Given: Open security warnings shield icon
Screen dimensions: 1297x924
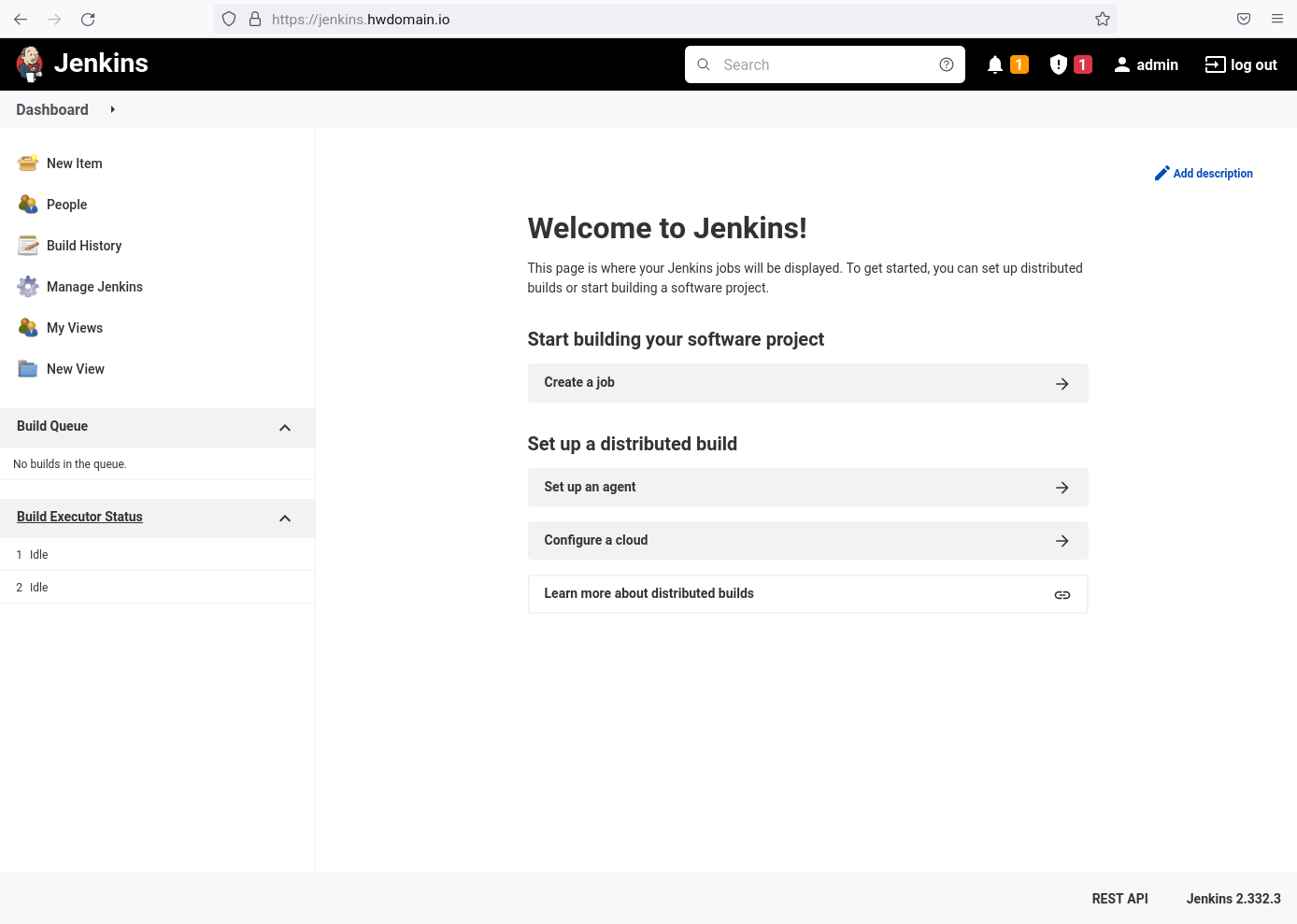Looking at the screenshot, I should (x=1059, y=64).
